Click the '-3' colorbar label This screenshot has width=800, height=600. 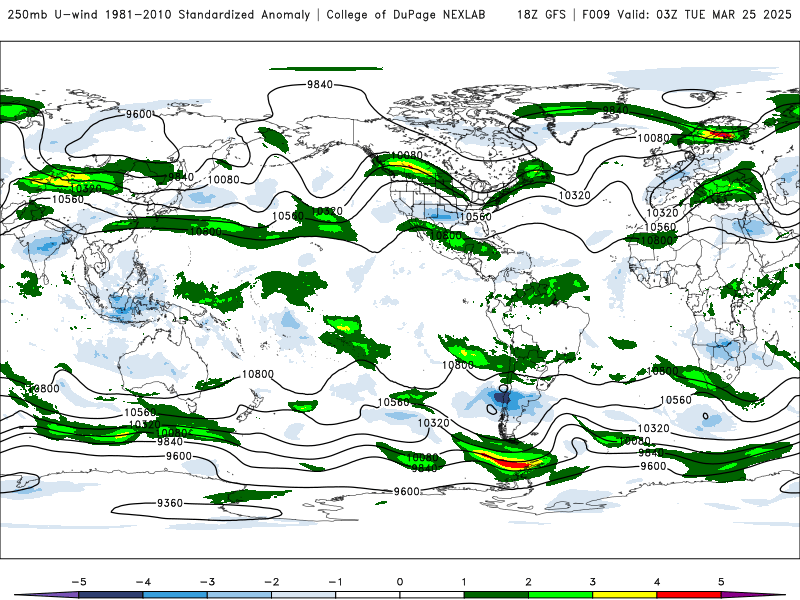207,582
